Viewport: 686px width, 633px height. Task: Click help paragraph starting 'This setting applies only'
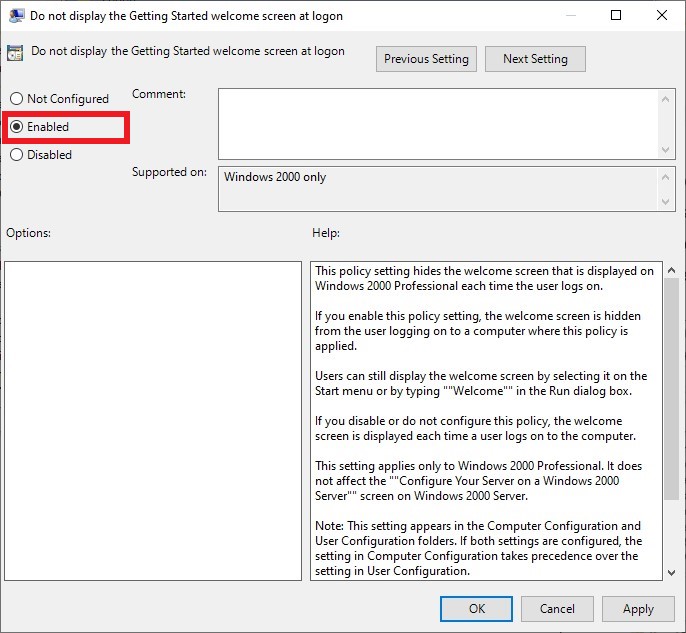pyautogui.click(x=478, y=481)
